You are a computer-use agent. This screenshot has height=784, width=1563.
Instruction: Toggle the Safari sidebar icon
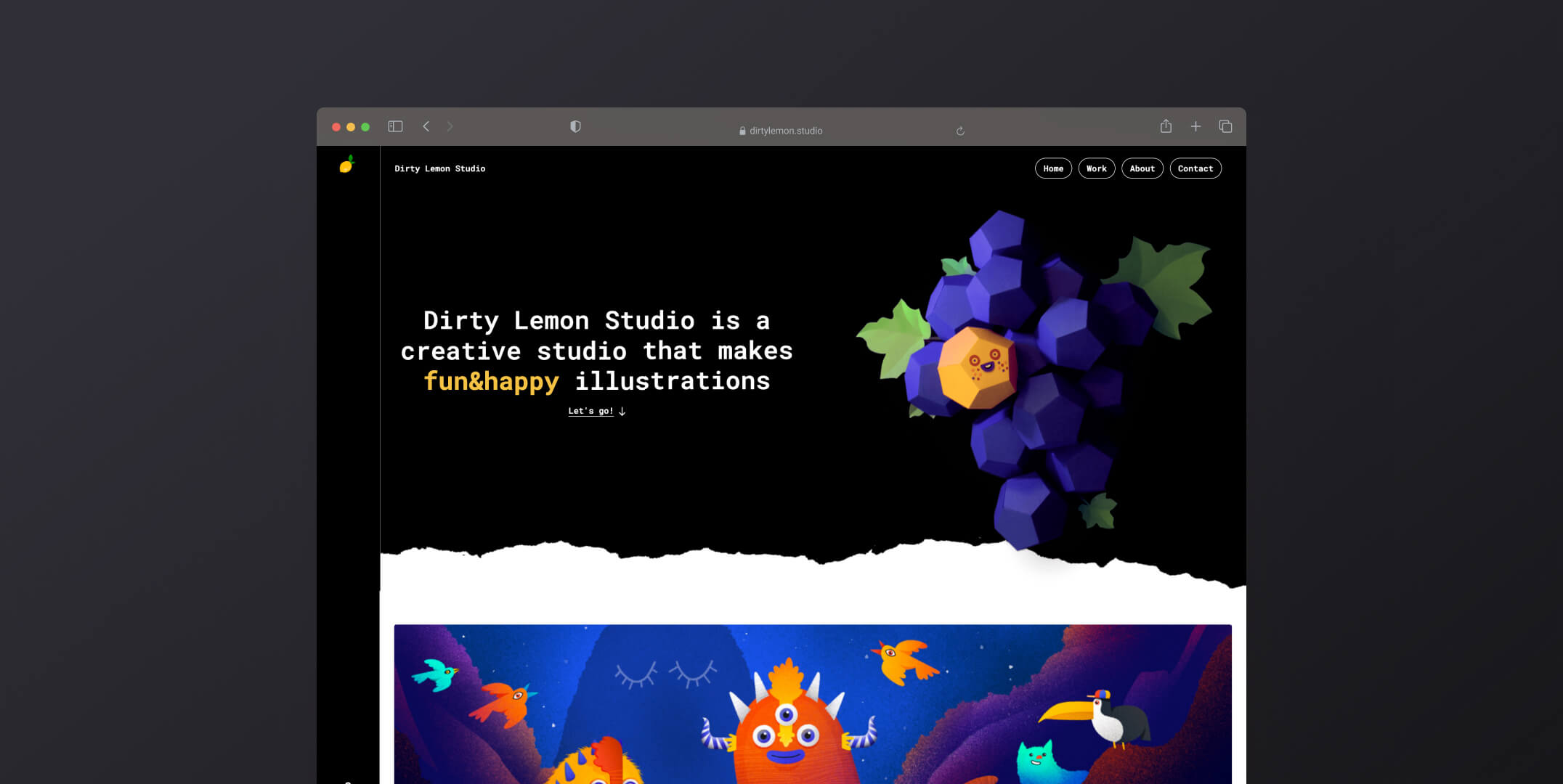coord(395,126)
